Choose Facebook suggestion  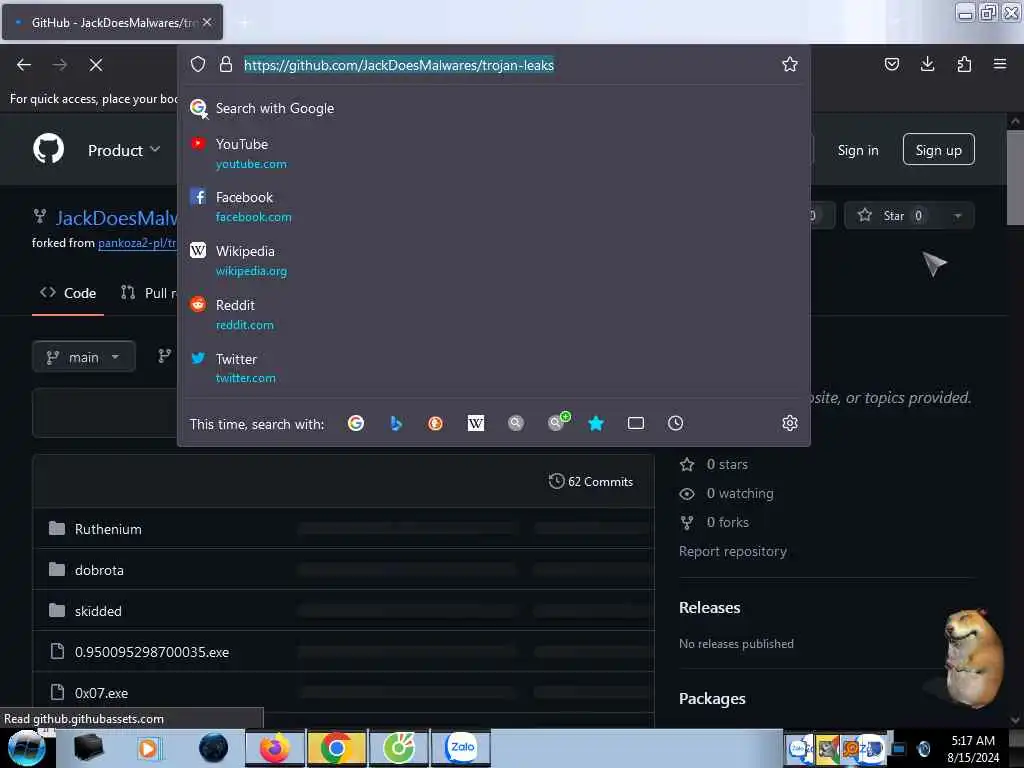coord(494,207)
